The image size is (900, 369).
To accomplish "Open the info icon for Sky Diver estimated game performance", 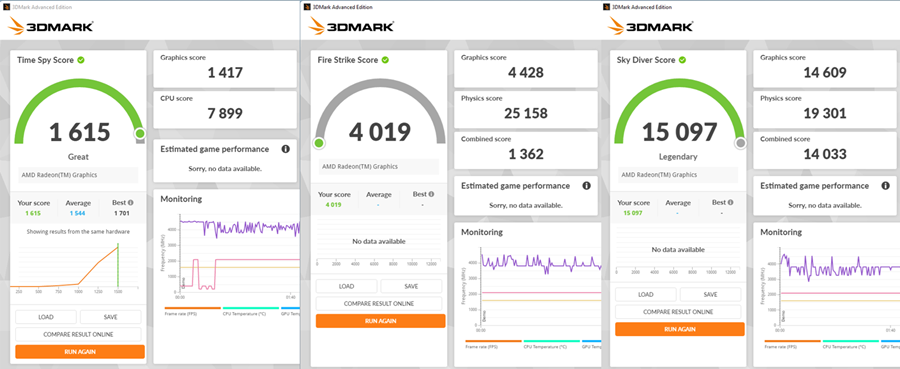I will click(x=886, y=186).
